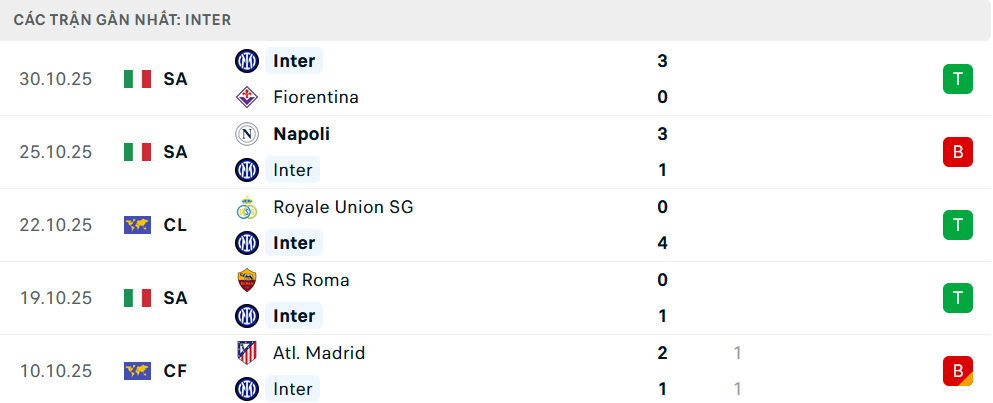Click green T badge for AS Roma match
This screenshot has height=403, width=993.
tap(957, 298)
